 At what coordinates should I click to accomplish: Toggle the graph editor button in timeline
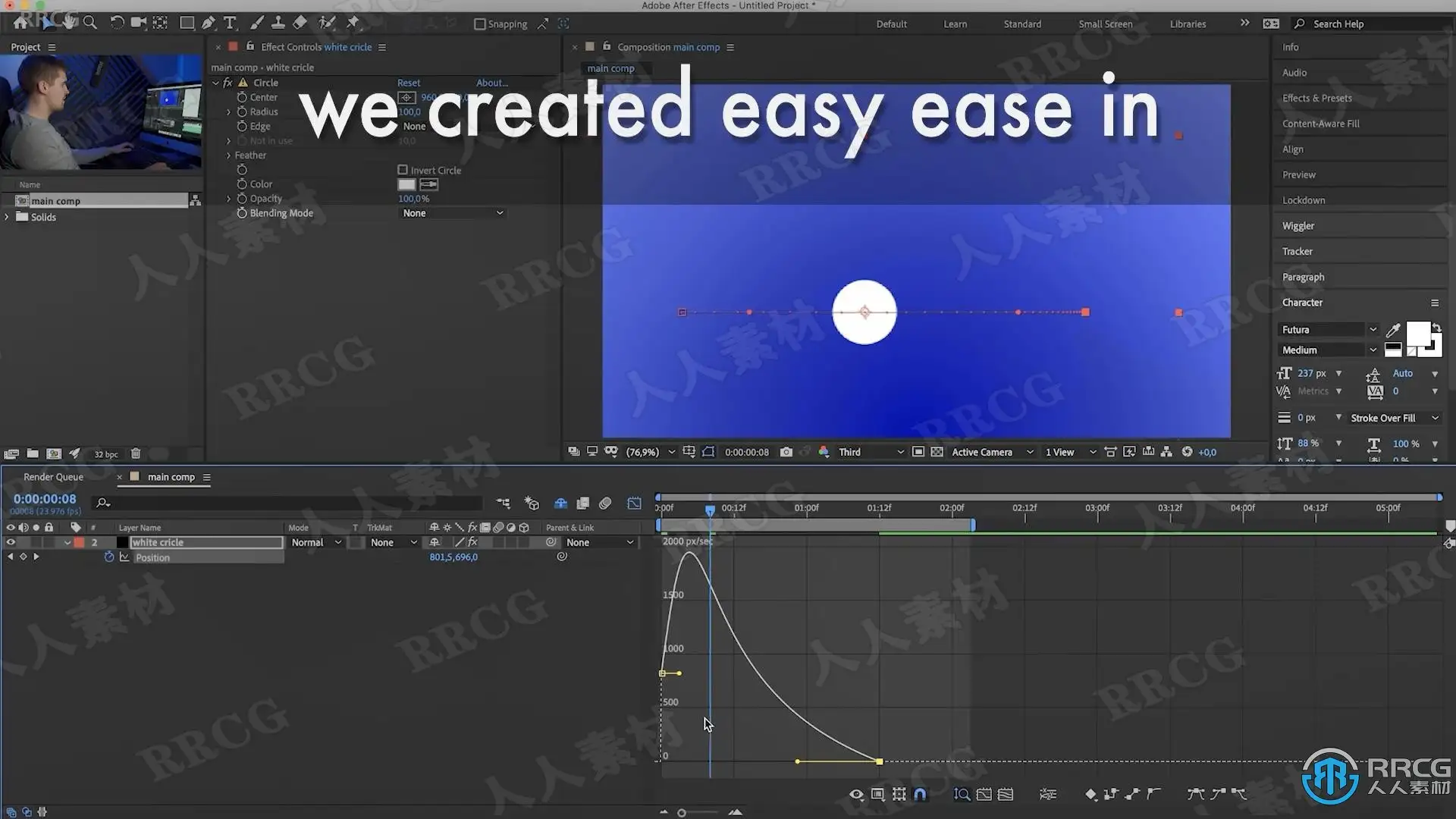coord(635,503)
